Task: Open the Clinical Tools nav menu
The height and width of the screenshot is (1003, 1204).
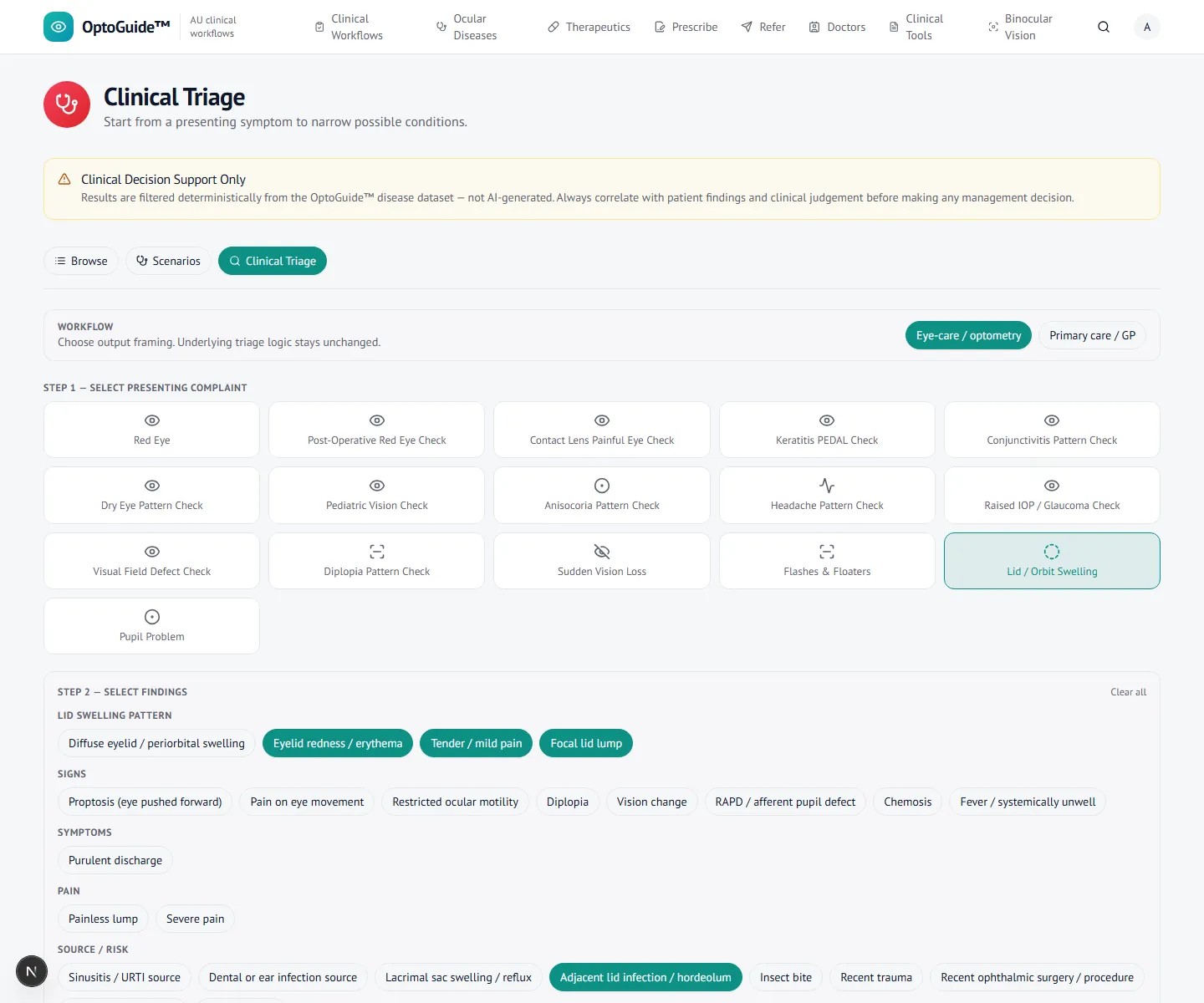Action: click(916, 27)
